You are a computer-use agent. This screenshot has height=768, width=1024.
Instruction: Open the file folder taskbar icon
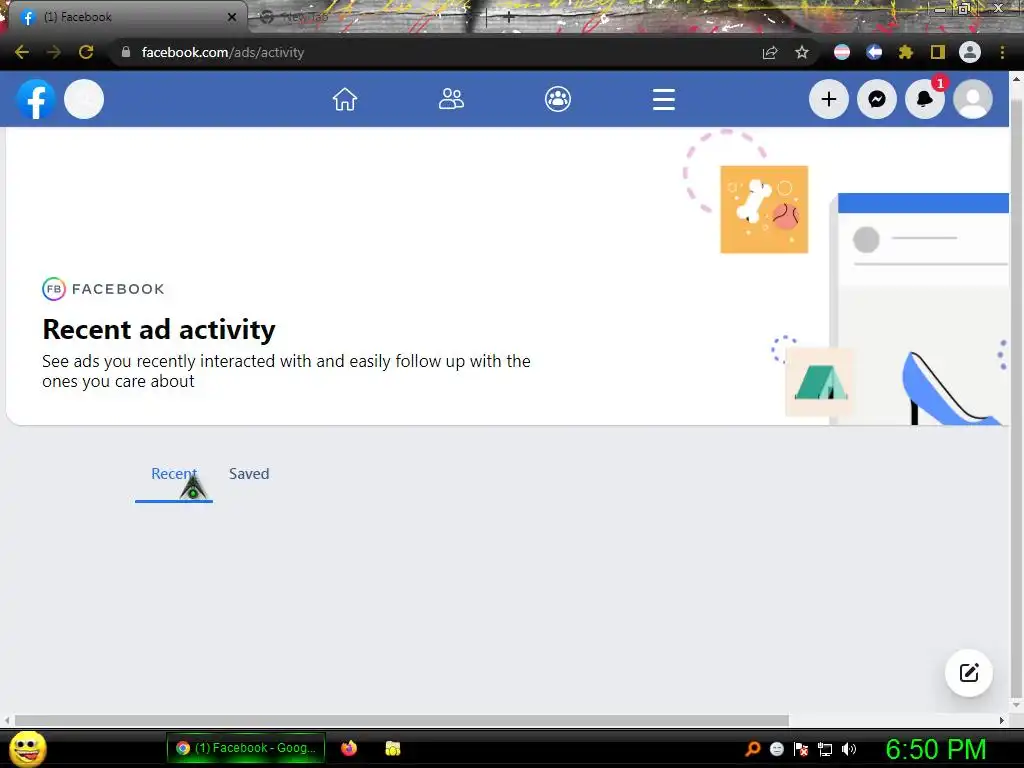[392, 748]
